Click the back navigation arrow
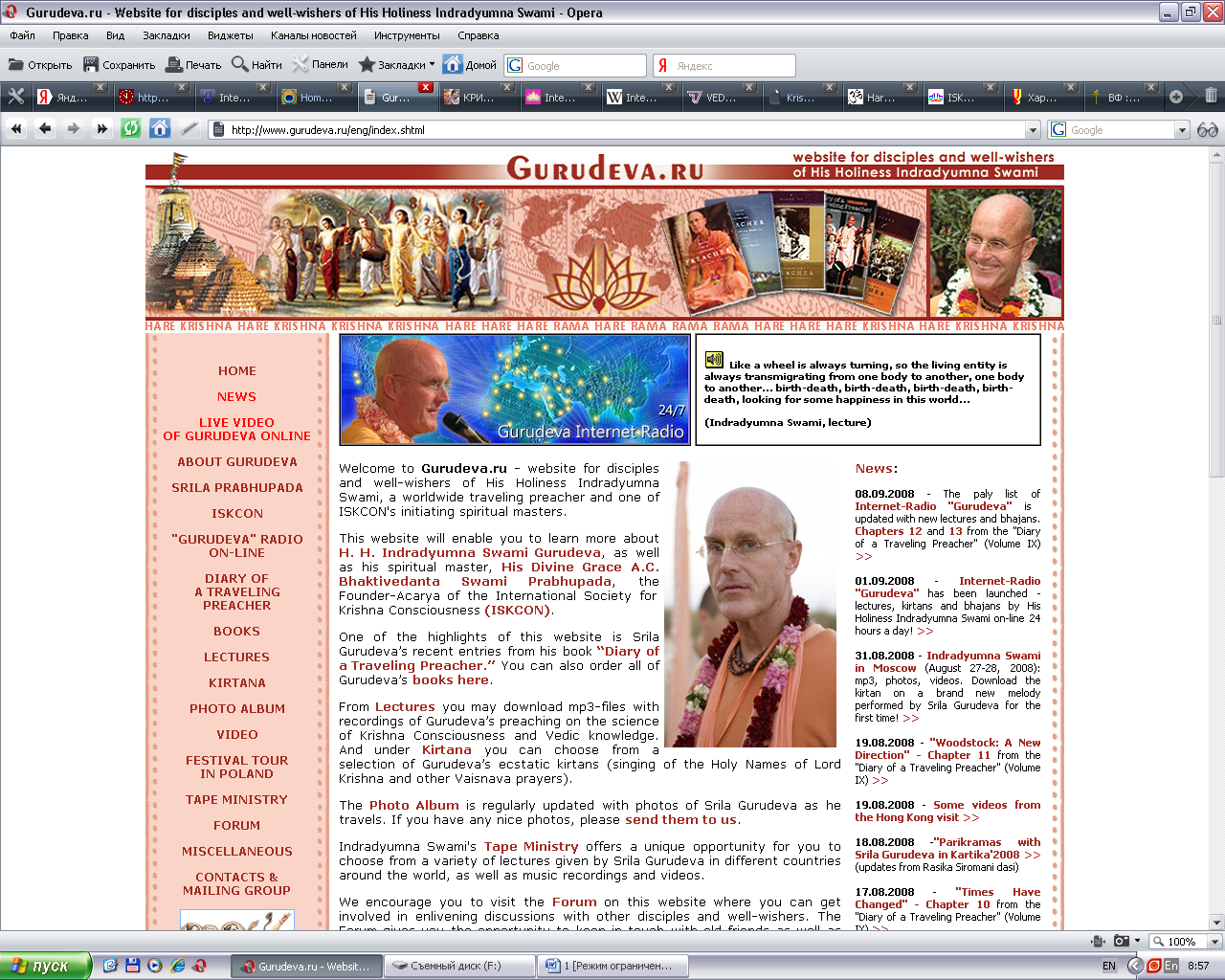Screen dimensions: 1225x980 coord(45,129)
